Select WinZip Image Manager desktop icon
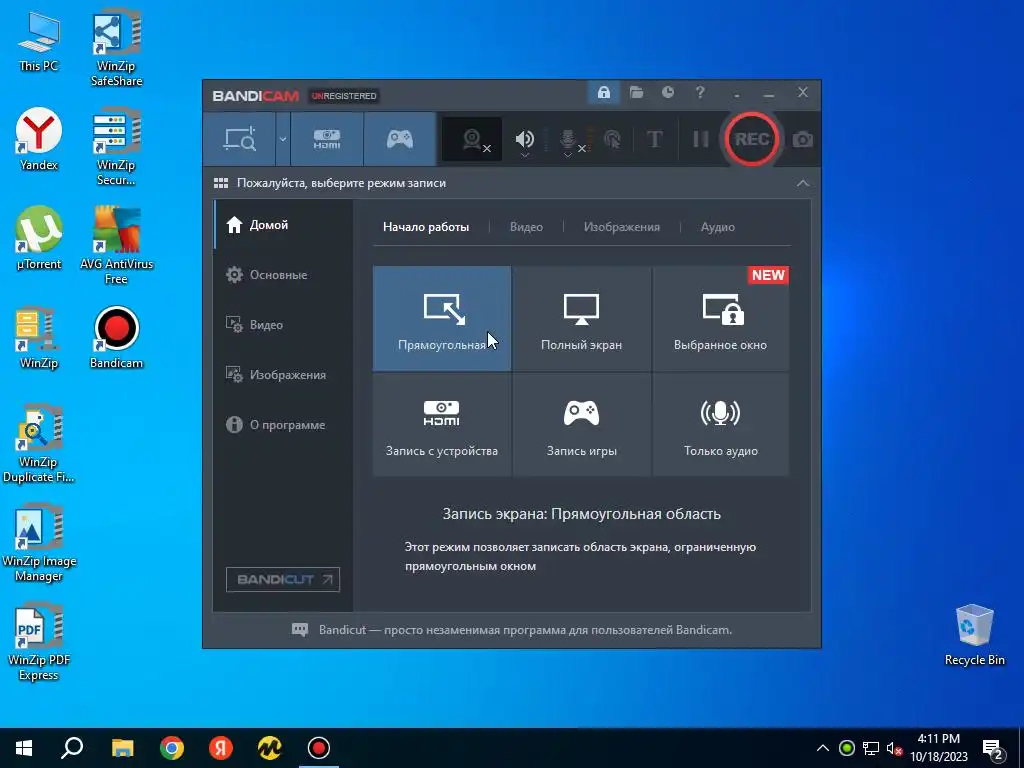Screen dimensions: 1024x768 coord(39,543)
